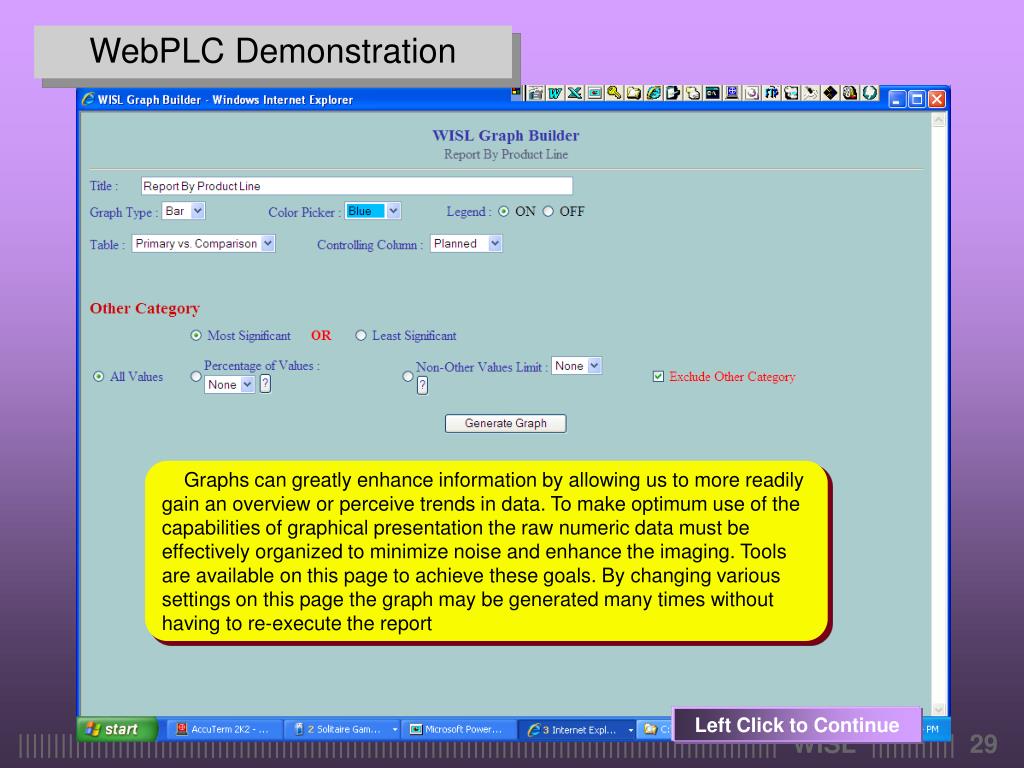Click the speaker sound shortcut icon

850,93
